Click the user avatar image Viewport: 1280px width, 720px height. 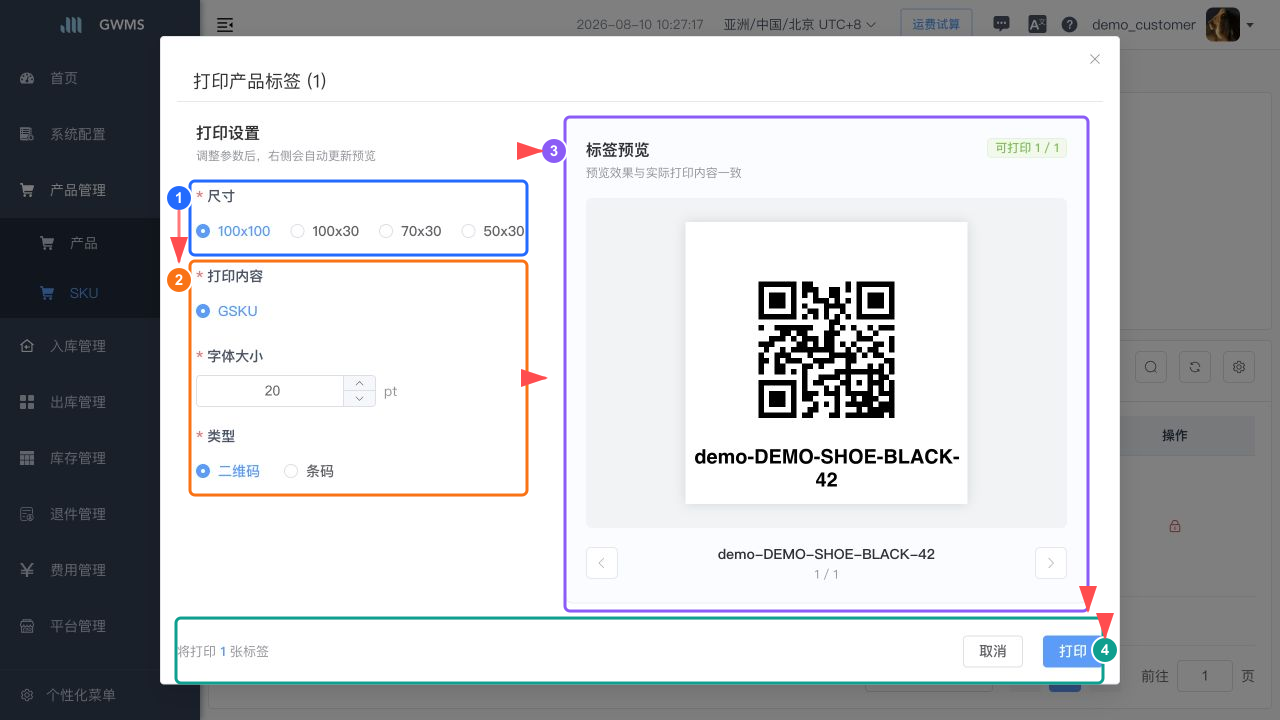1223,25
